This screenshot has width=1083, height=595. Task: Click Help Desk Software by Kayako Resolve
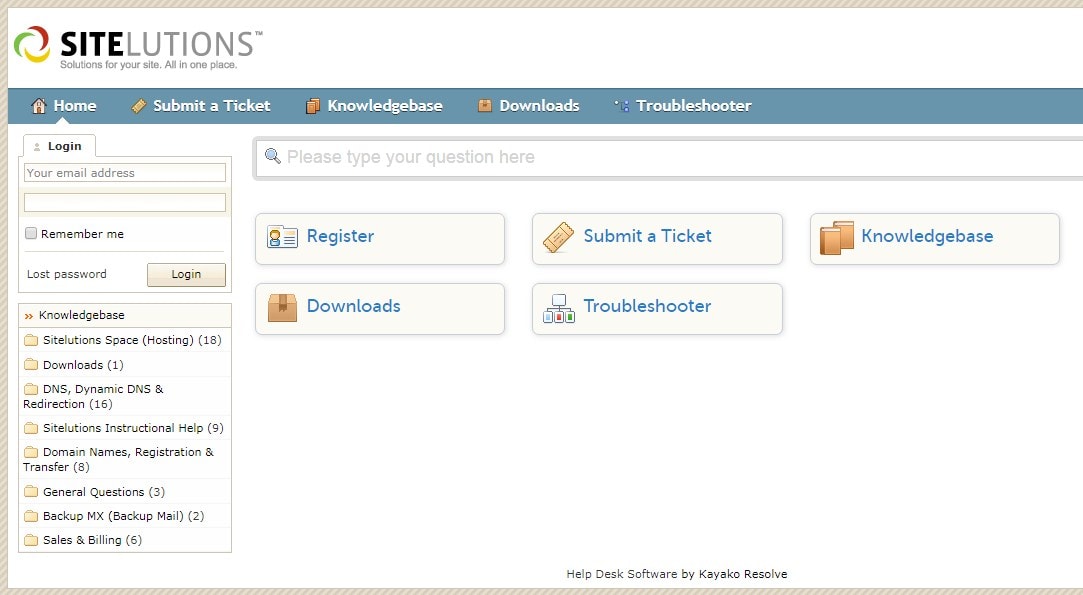pos(677,574)
